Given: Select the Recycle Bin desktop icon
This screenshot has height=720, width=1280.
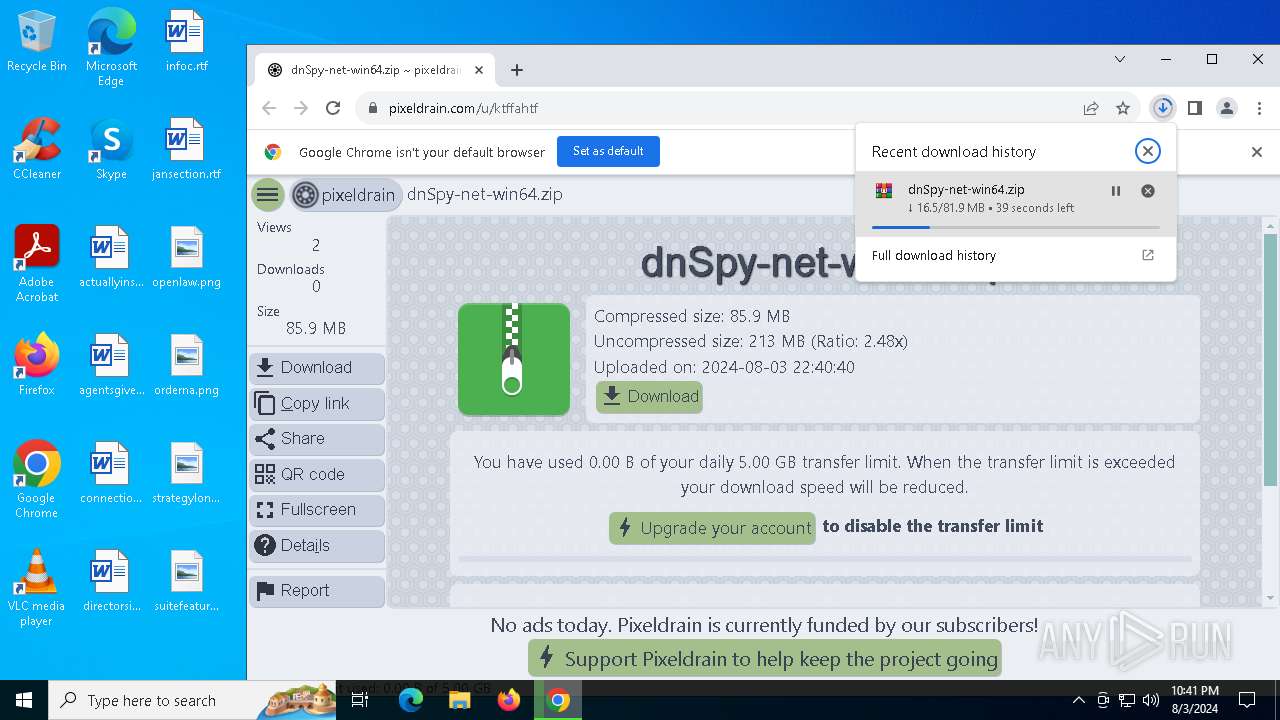Looking at the screenshot, I should tap(37, 42).
